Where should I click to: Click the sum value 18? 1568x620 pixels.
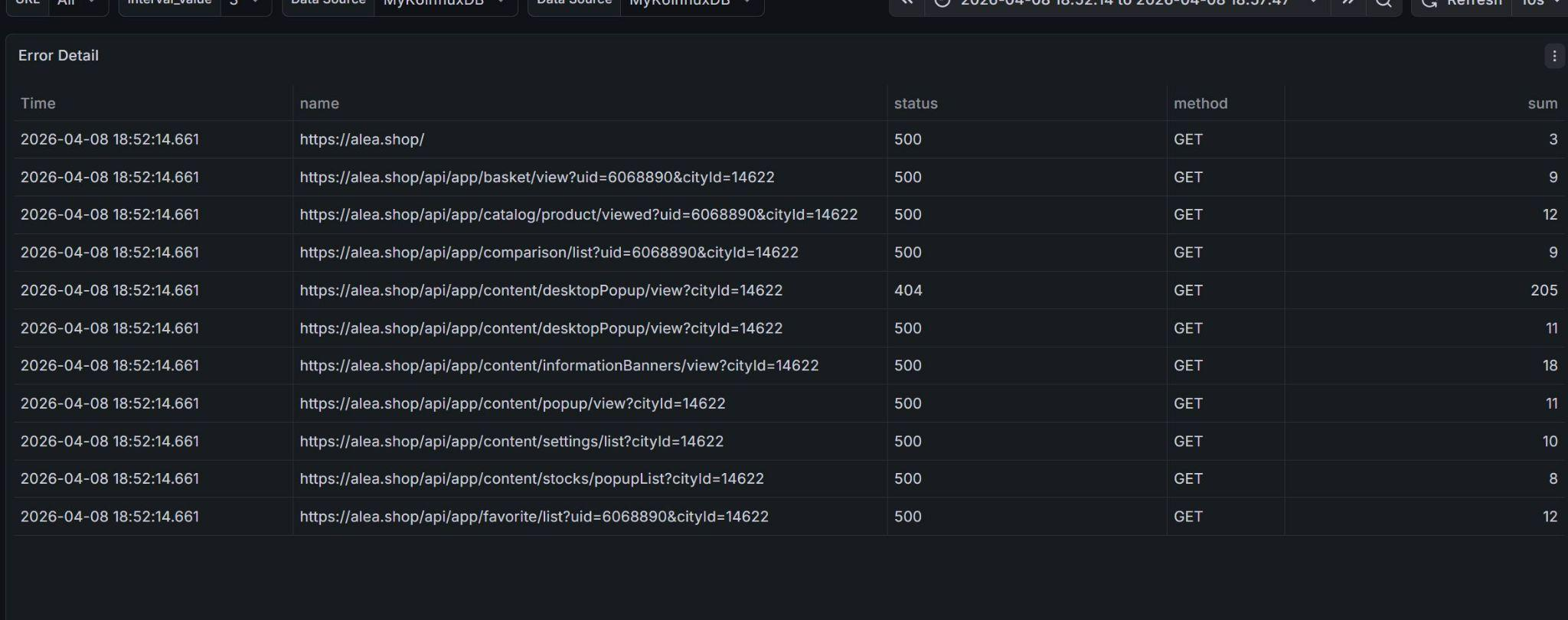tap(1550, 365)
